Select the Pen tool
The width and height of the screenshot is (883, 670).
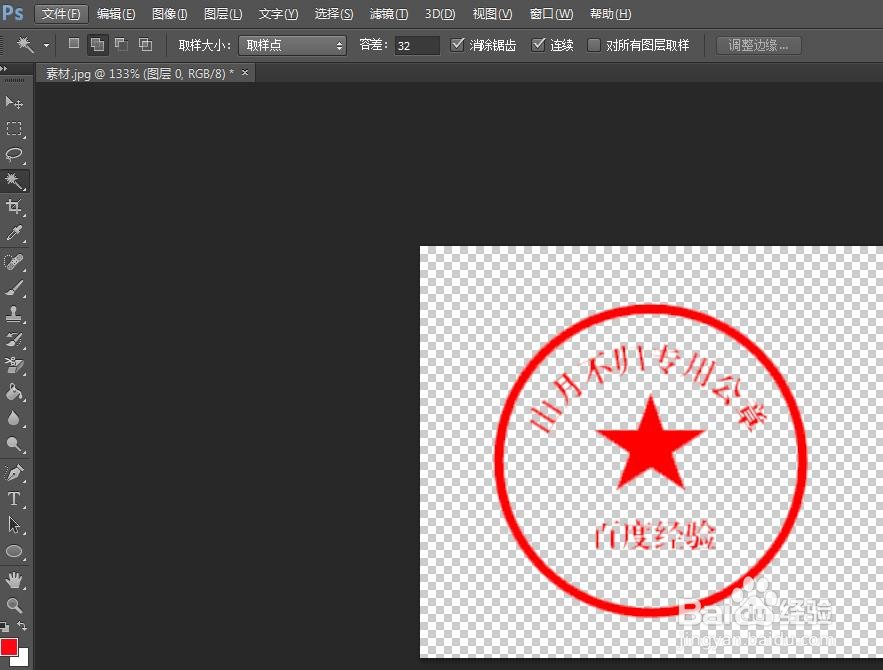[14, 473]
